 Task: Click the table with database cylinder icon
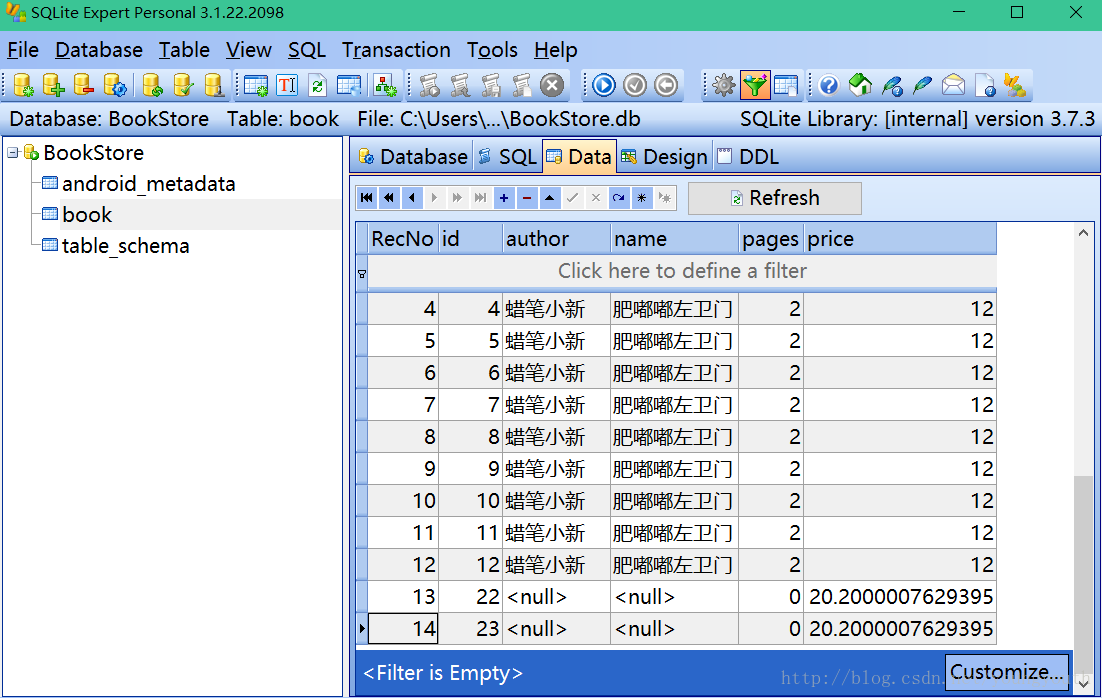[x=349, y=86]
